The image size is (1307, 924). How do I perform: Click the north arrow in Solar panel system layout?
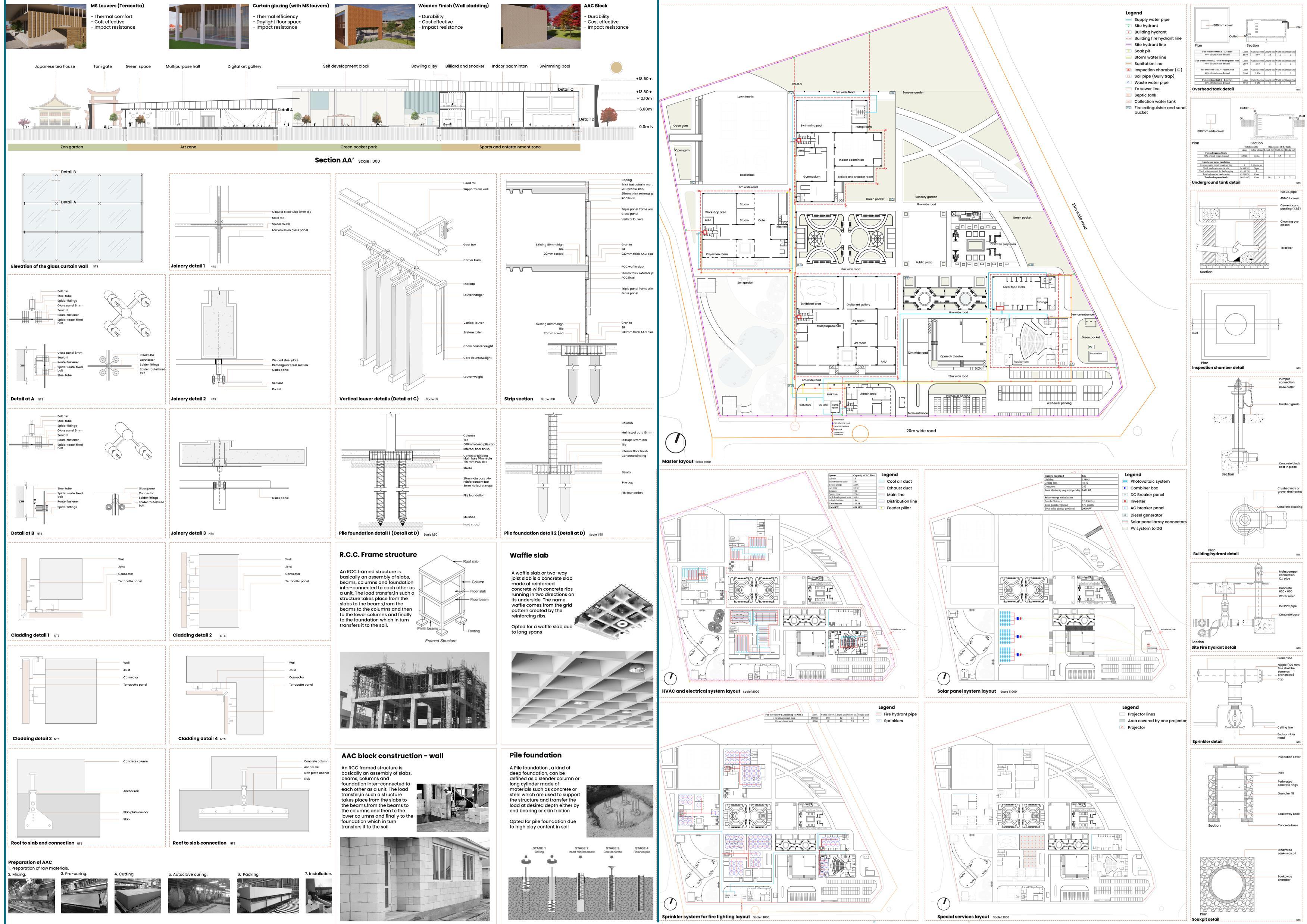point(943,678)
